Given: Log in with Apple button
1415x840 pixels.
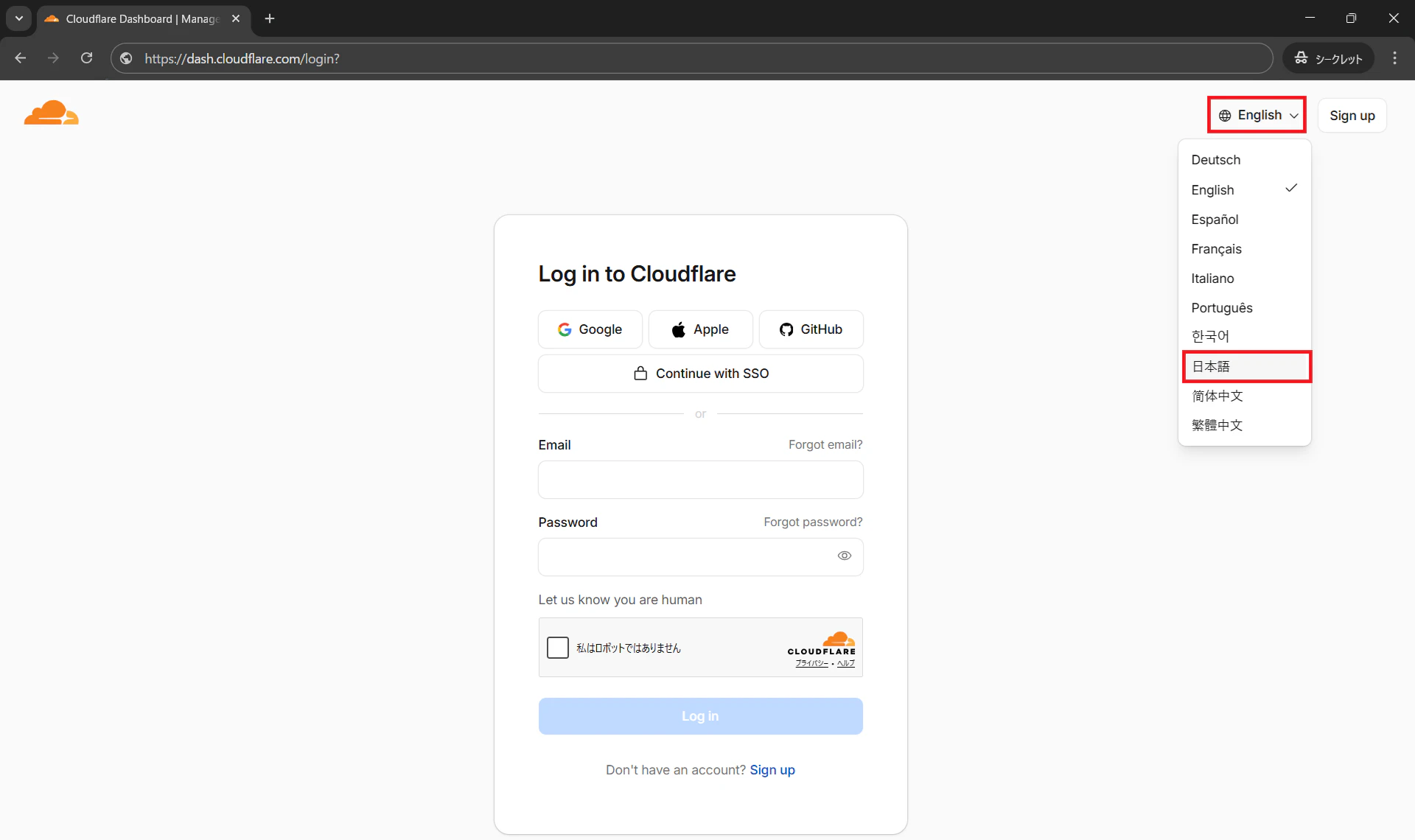Looking at the screenshot, I should 700,329.
